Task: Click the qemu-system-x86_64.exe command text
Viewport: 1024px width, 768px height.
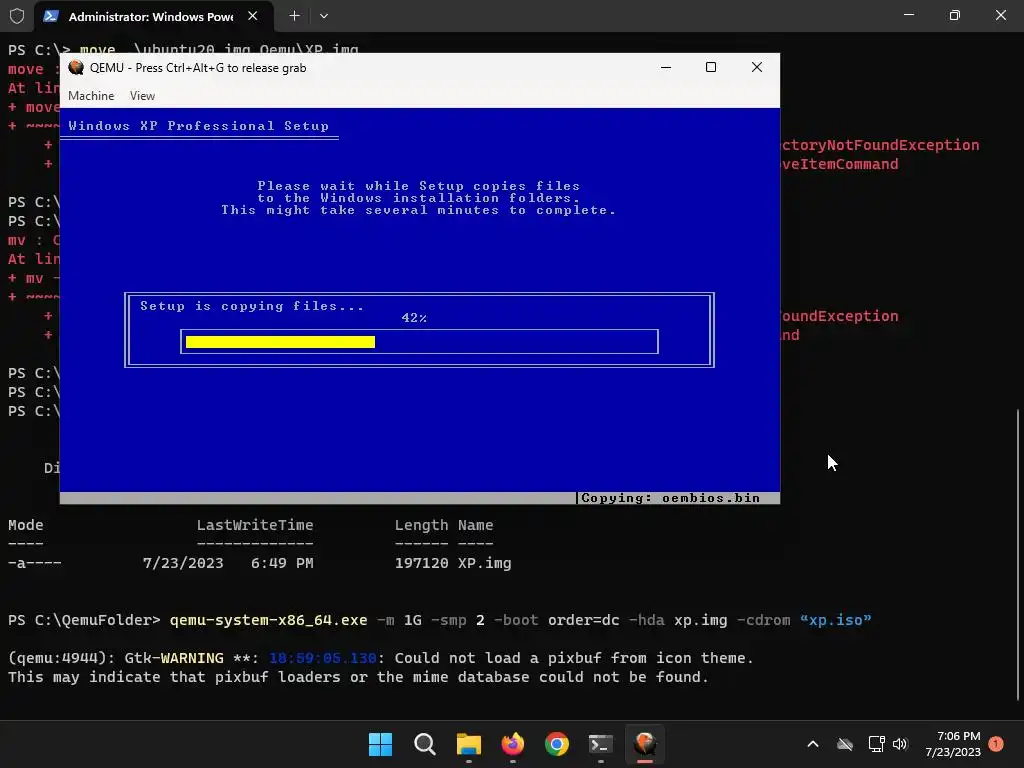Action: (268, 620)
